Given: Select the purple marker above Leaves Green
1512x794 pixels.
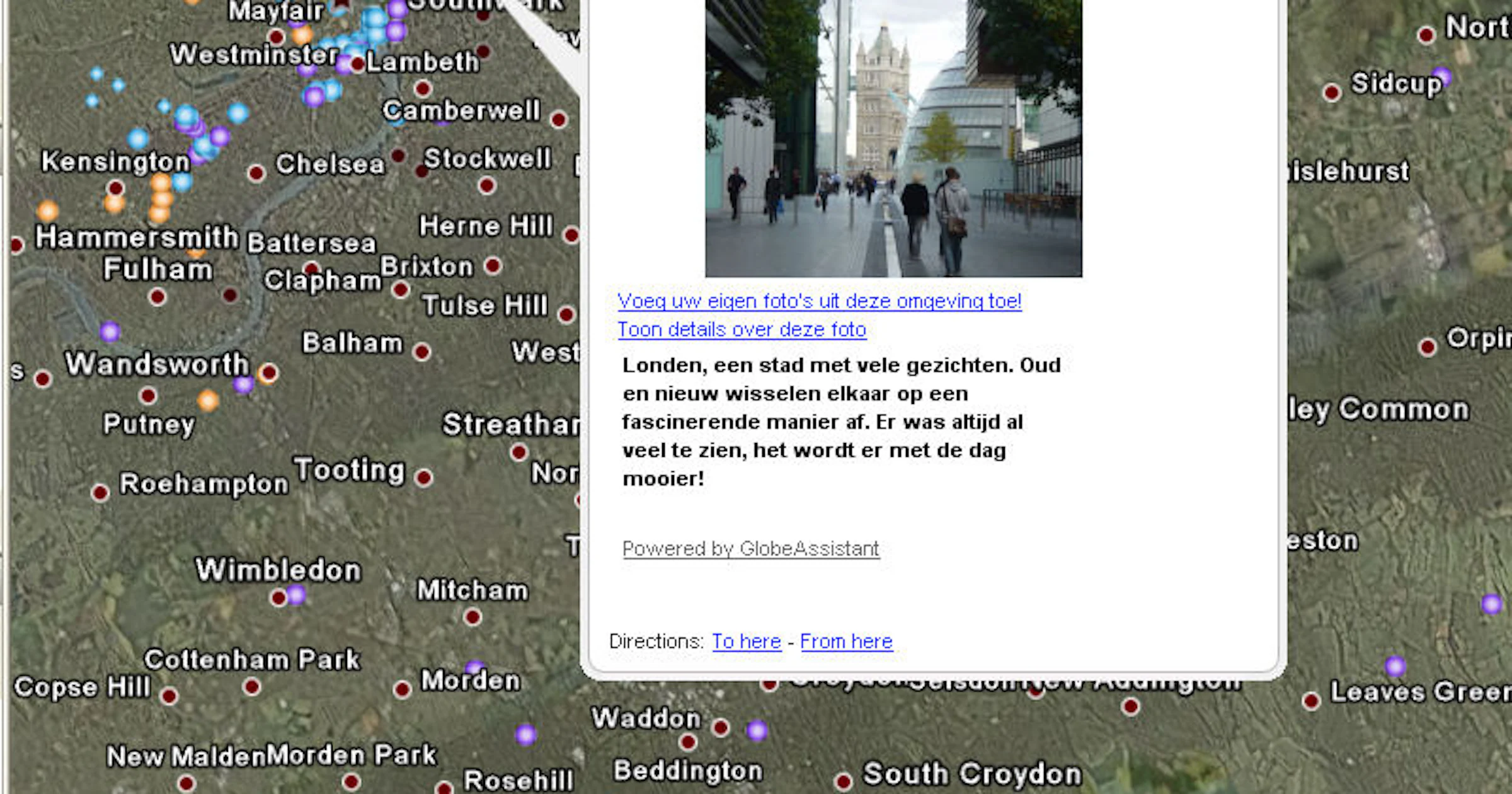Looking at the screenshot, I should tap(1395, 665).
